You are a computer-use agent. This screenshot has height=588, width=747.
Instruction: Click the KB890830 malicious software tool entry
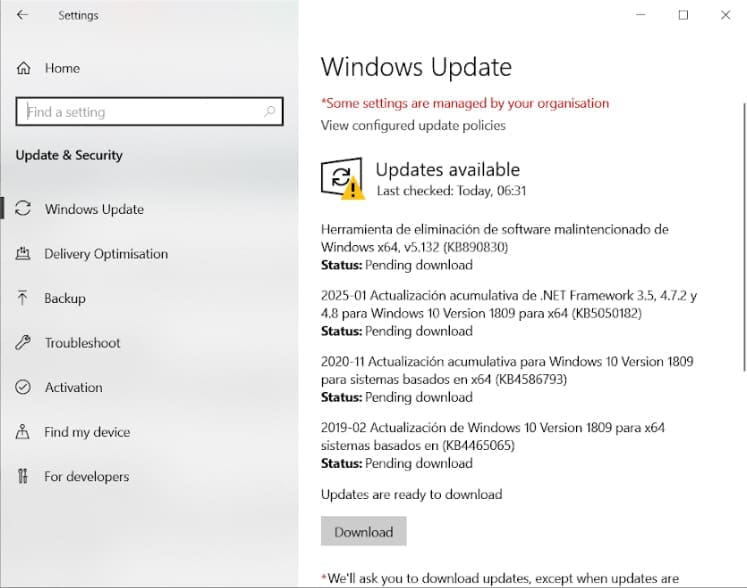pos(495,247)
